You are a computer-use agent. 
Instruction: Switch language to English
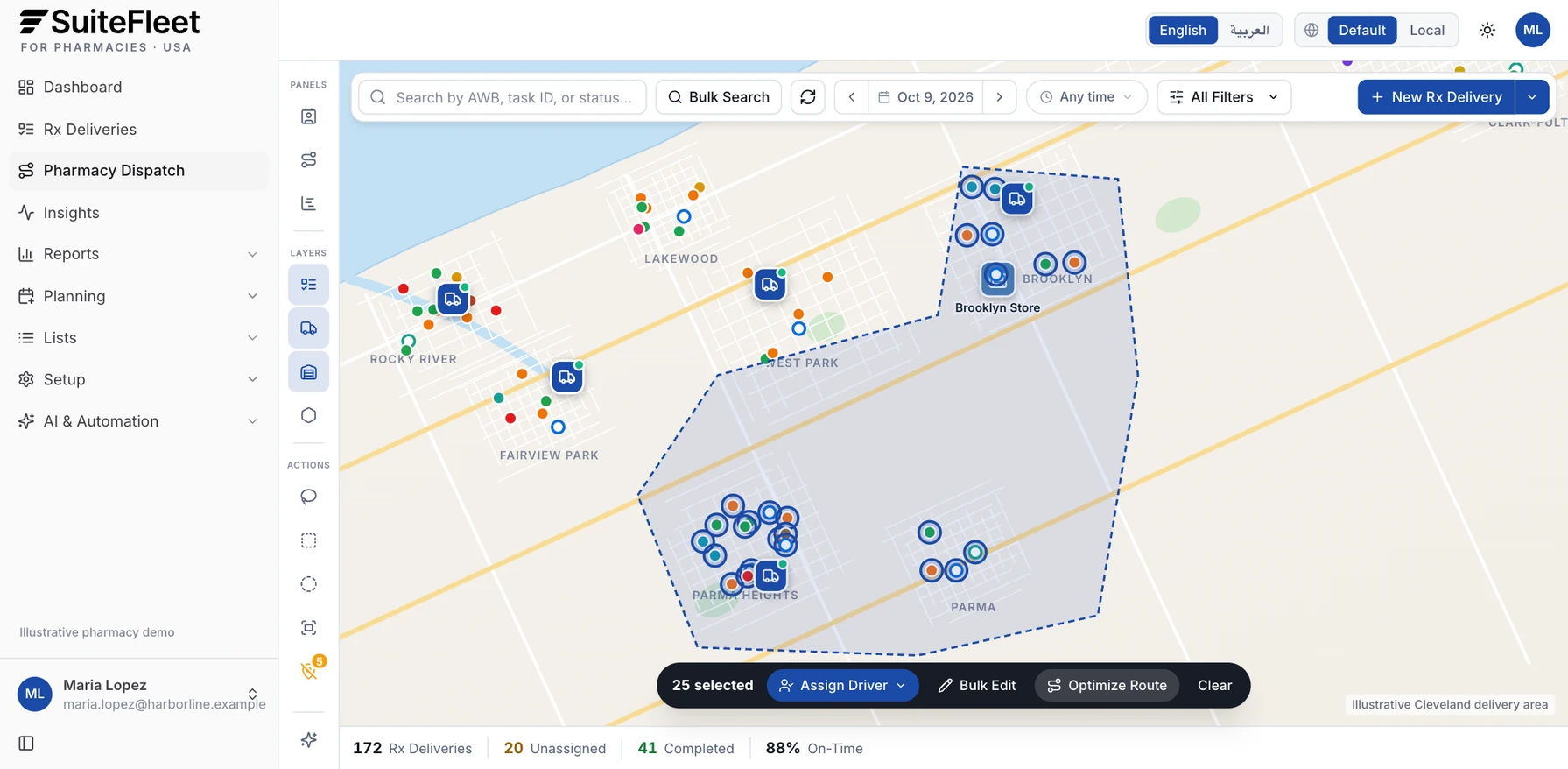click(1183, 30)
